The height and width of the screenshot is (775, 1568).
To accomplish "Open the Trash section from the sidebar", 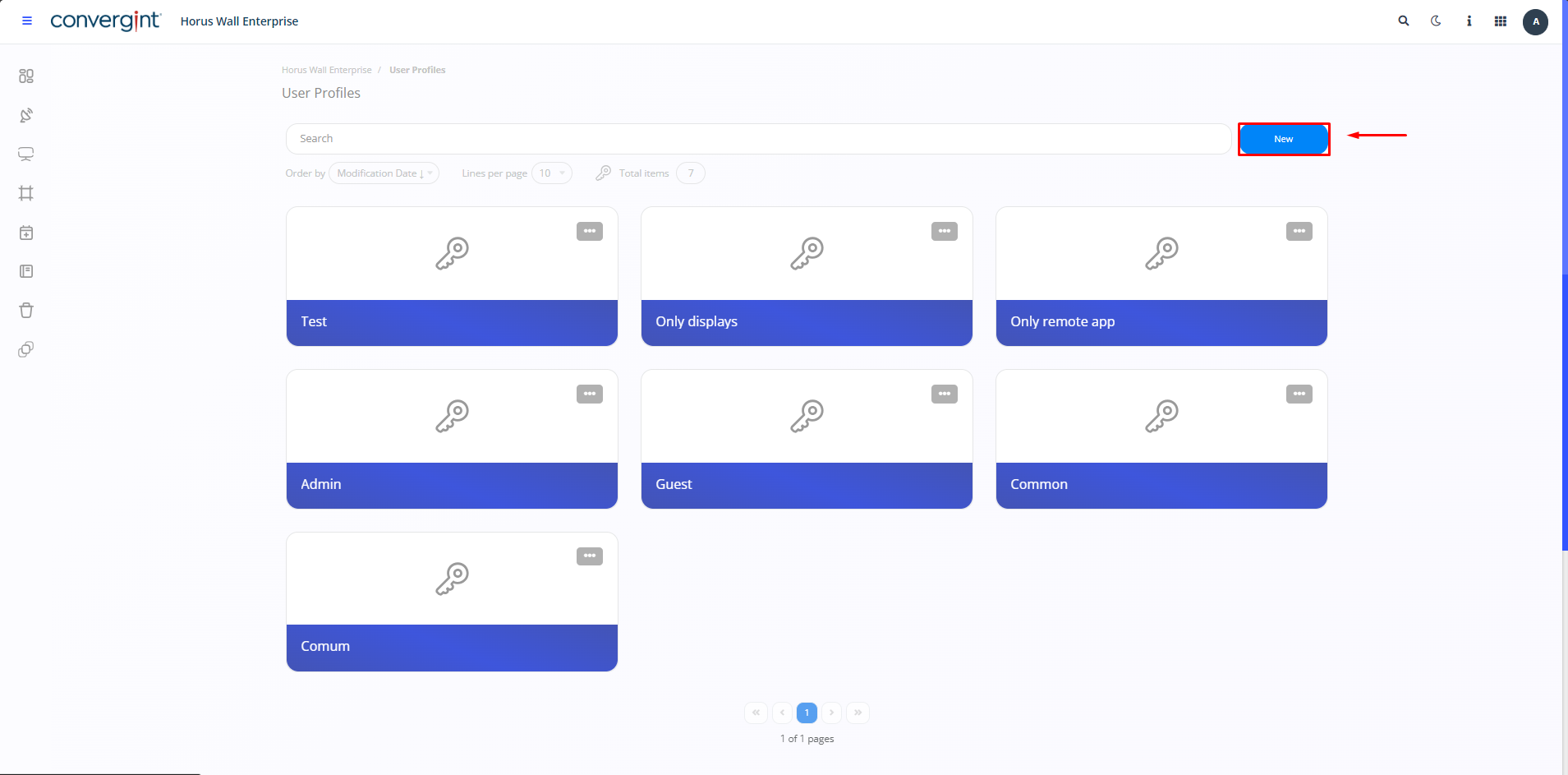I will (26, 310).
